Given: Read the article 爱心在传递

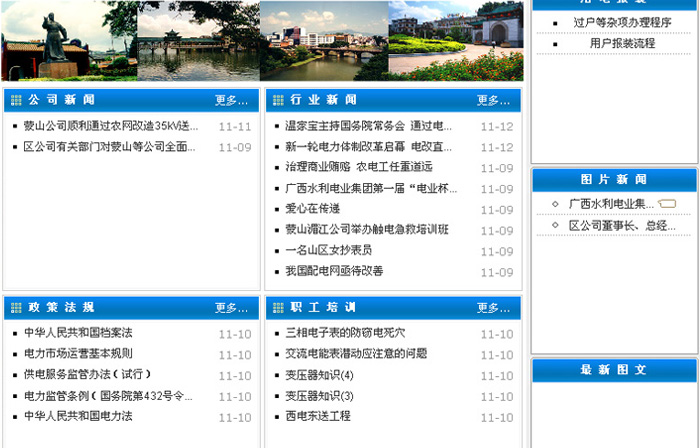Looking at the screenshot, I should (313, 209).
